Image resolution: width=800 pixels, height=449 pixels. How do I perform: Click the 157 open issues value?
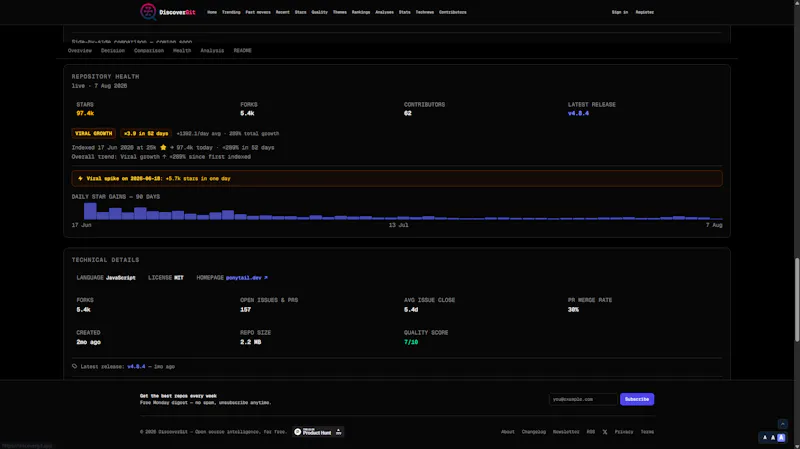[245, 310]
